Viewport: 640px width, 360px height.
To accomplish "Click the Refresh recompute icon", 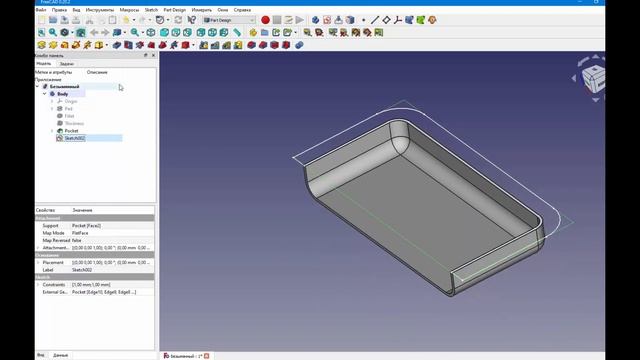I will pyautogui.click(x=178, y=20).
